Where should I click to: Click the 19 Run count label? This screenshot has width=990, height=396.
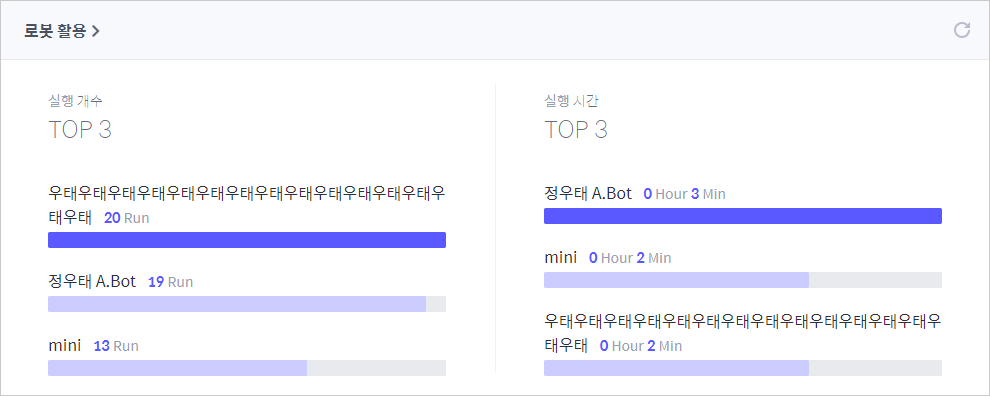coord(170,282)
